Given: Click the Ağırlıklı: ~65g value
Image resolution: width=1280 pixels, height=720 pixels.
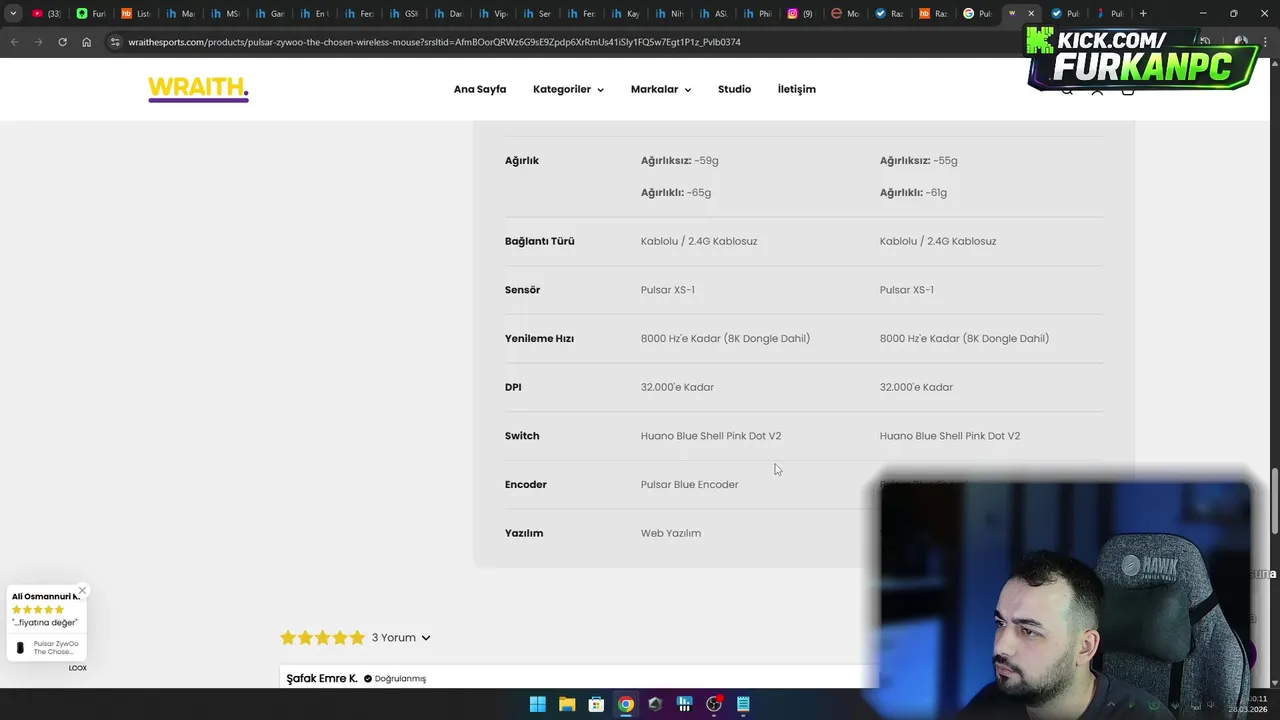Looking at the screenshot, I should pos(676,192).
